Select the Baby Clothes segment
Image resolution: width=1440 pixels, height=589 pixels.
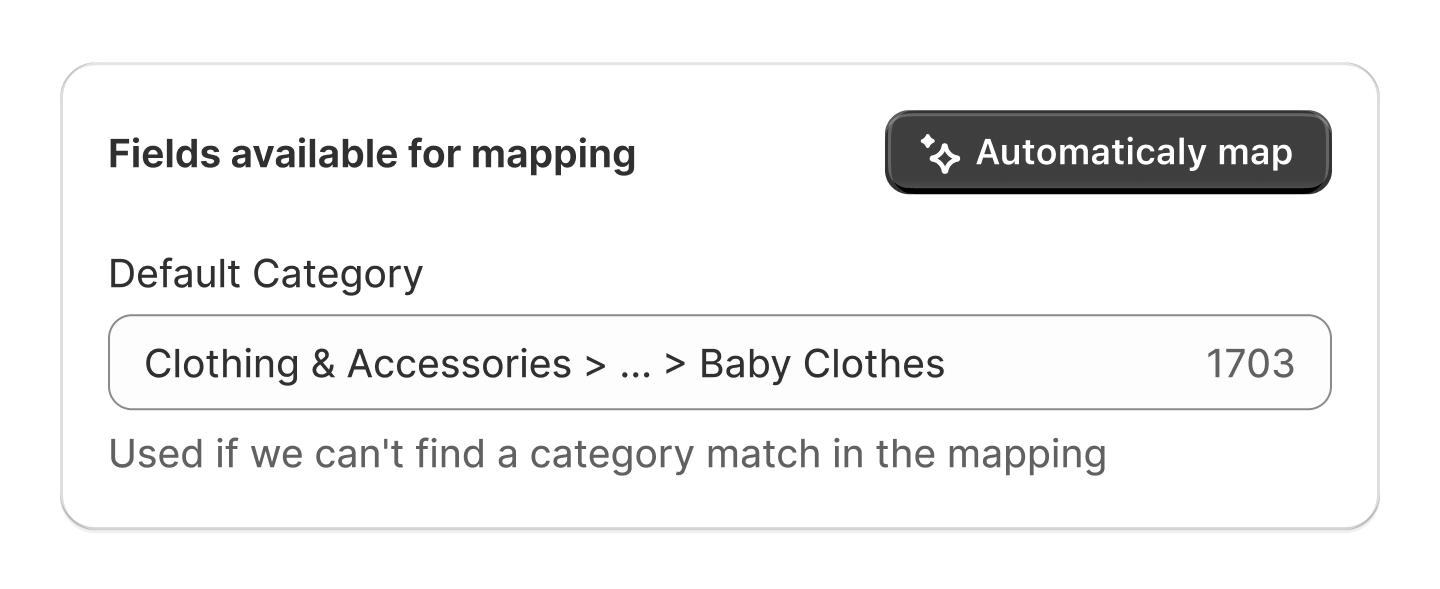coord(822,363)
